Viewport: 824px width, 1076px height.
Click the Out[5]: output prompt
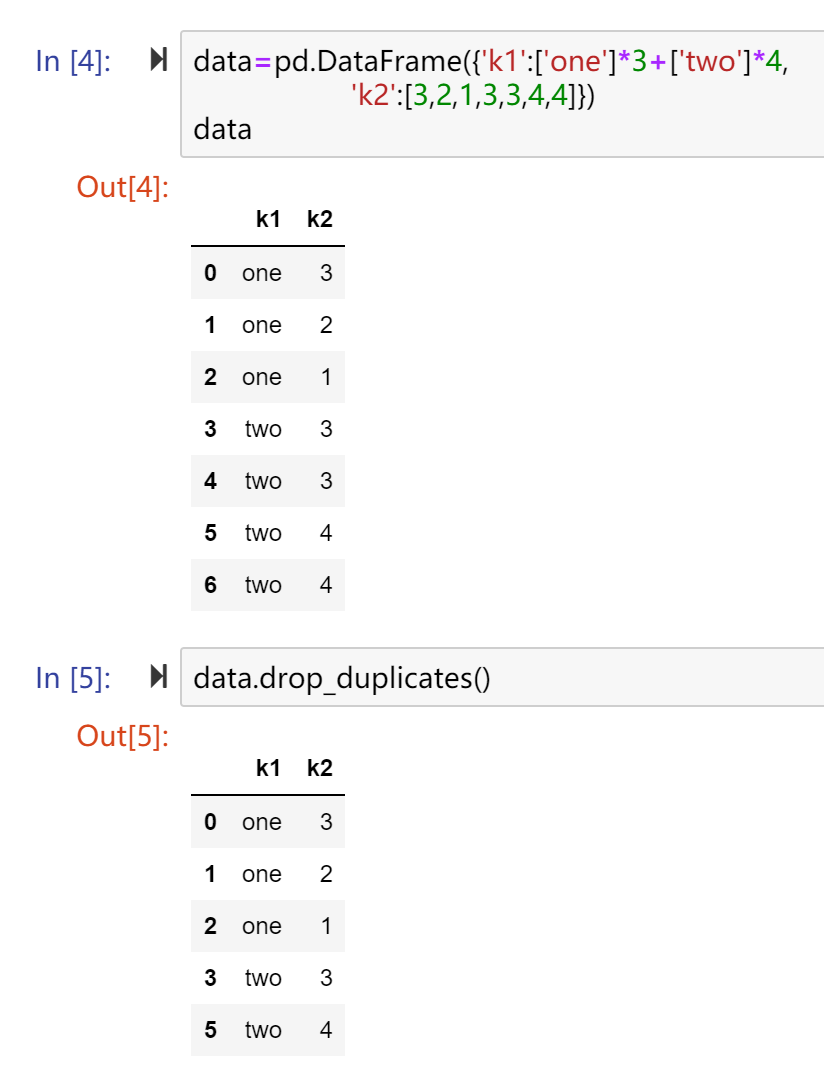pos(123,736)
